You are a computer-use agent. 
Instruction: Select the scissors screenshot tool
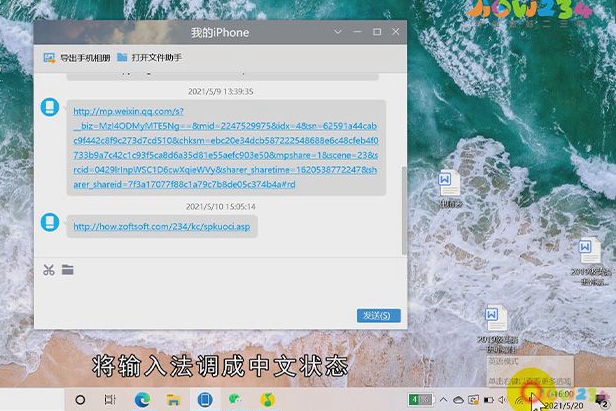(x=49, y=270)
